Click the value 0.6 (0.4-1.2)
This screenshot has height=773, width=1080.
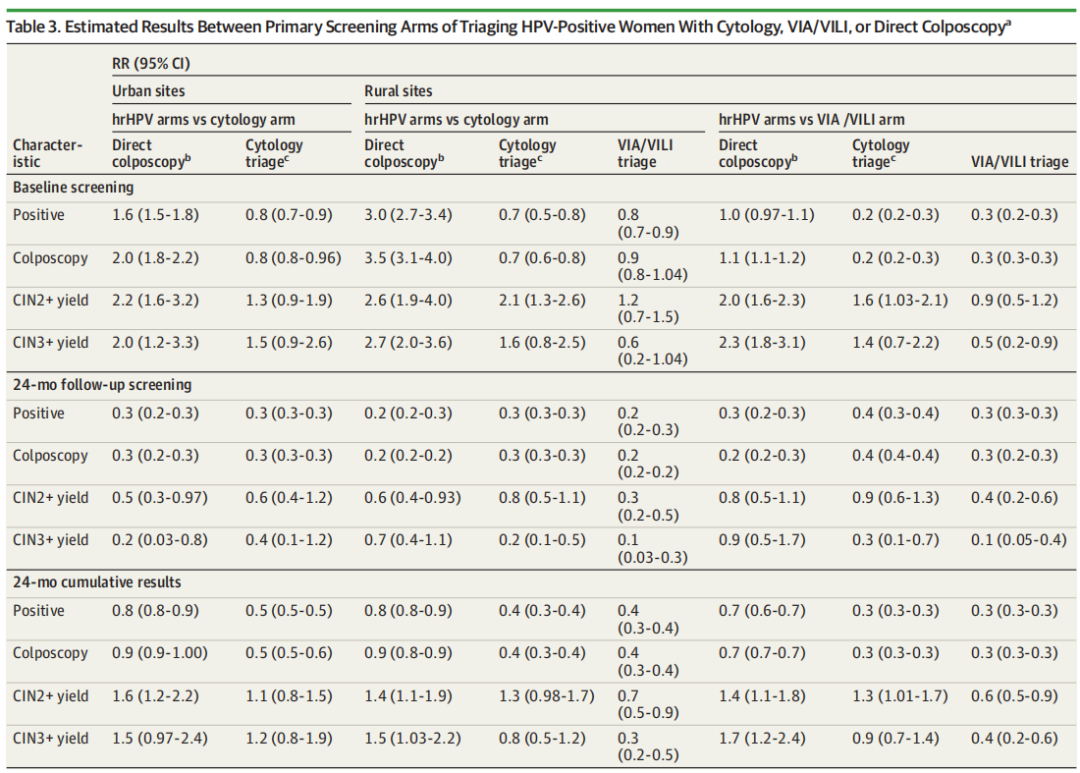point(289,497)
